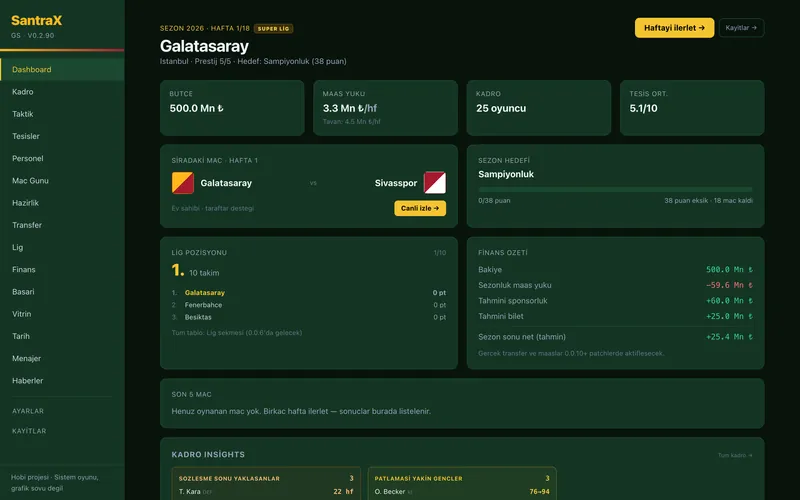Select Lig in the sidebar

(x=62, y=247)
